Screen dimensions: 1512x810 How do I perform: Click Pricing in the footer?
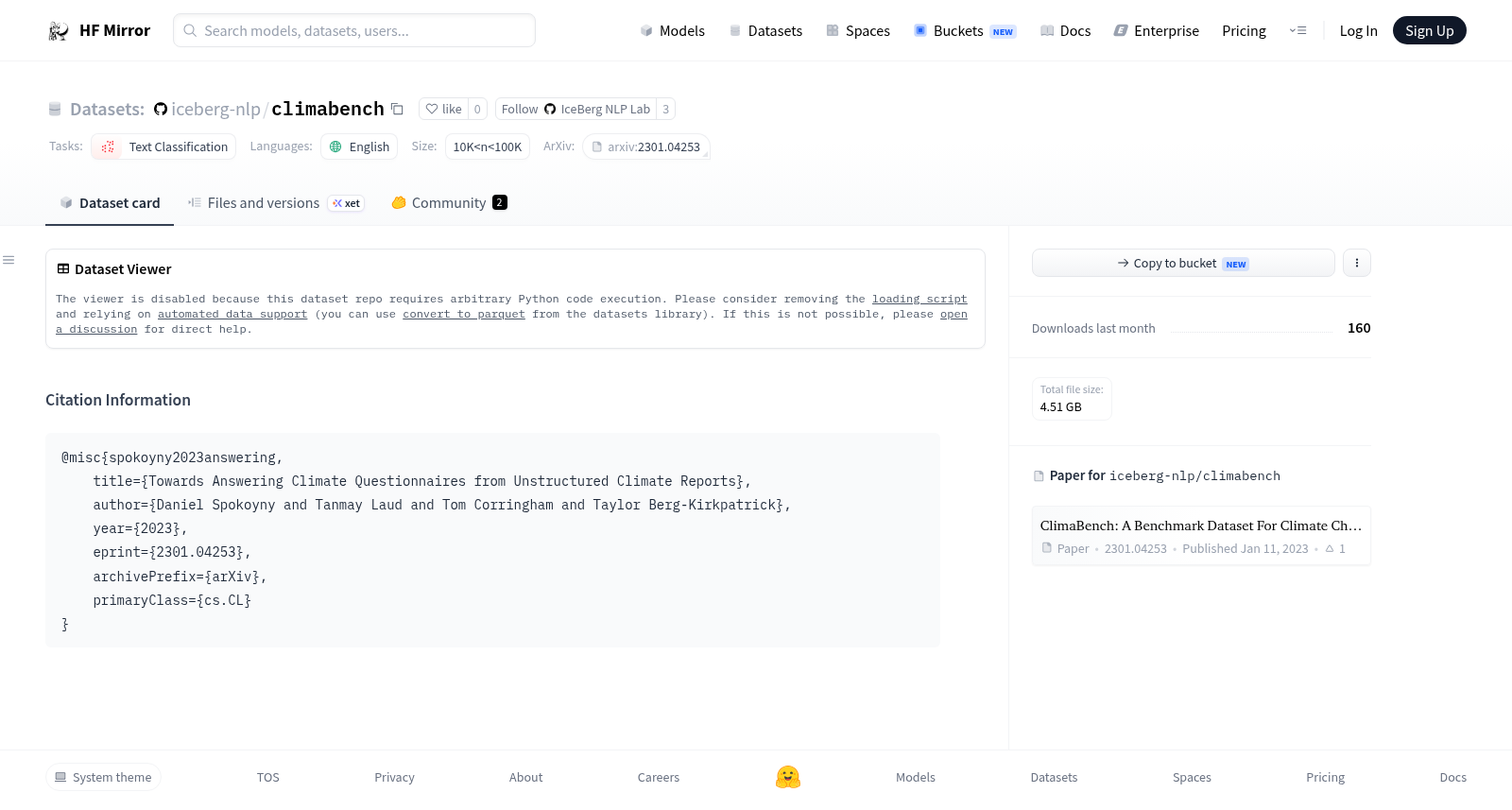[1325, 777]
